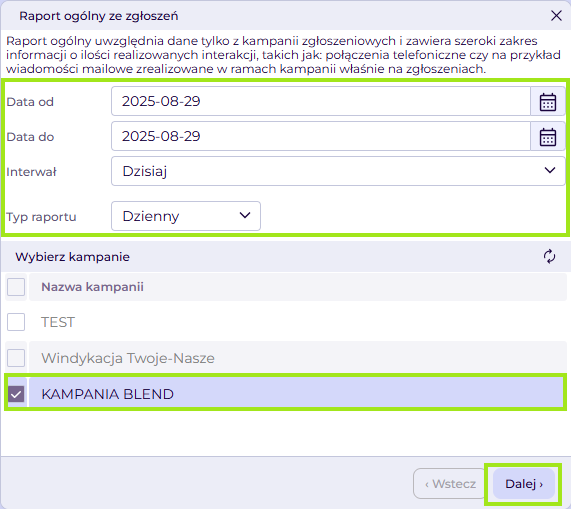This screenshot has width=571, height=509.
Task: Tick the TEST campaign checkbox
Action: pos(16,322)
